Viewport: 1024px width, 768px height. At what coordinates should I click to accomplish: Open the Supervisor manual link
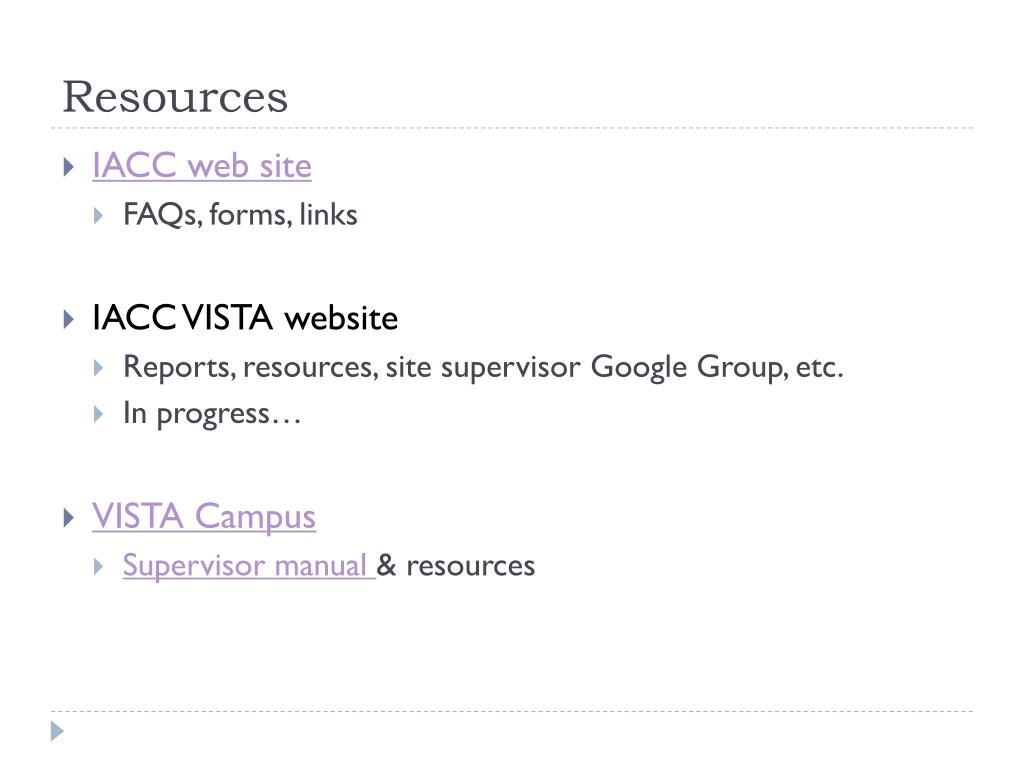[x=249, y=566]
